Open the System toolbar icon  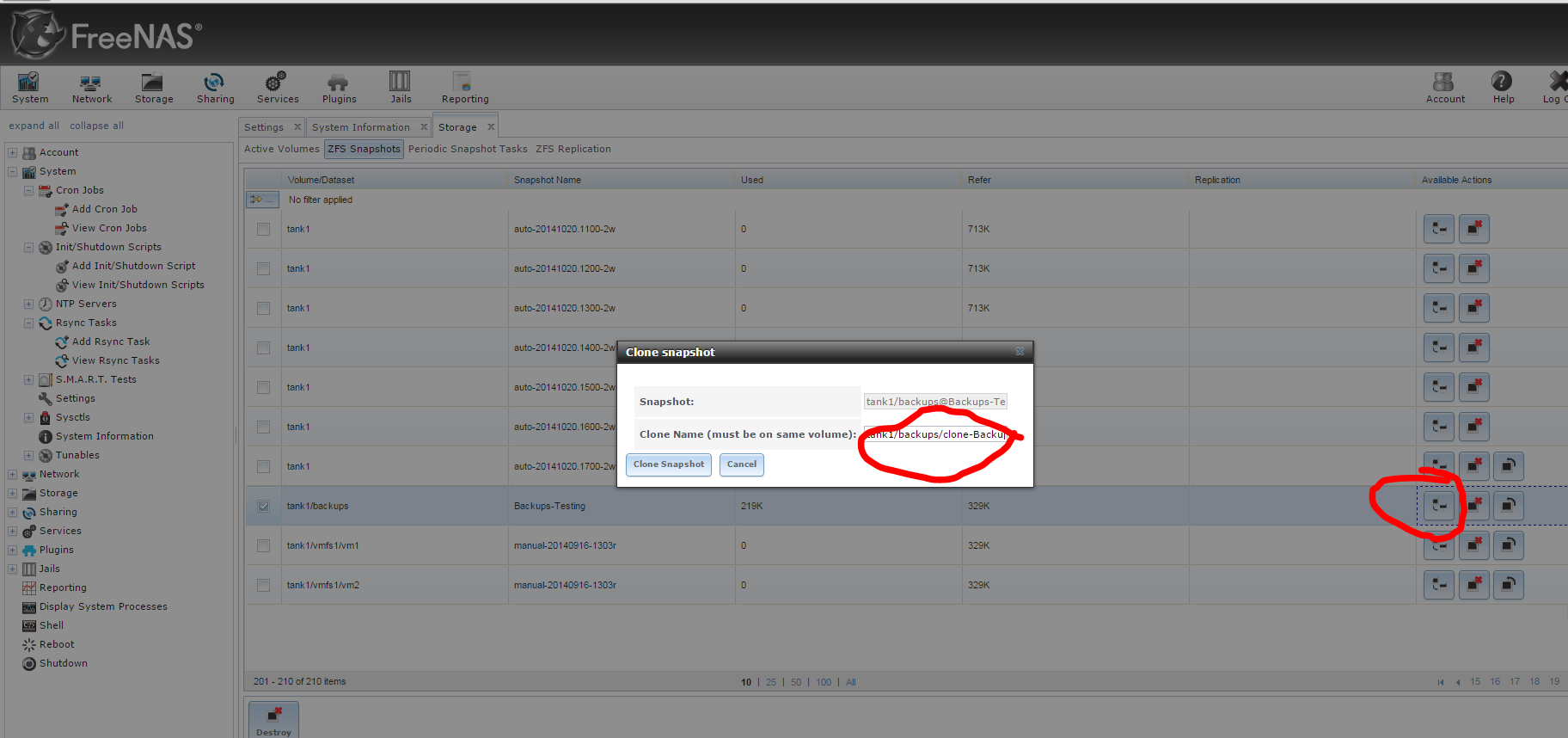tap(30, 88)
